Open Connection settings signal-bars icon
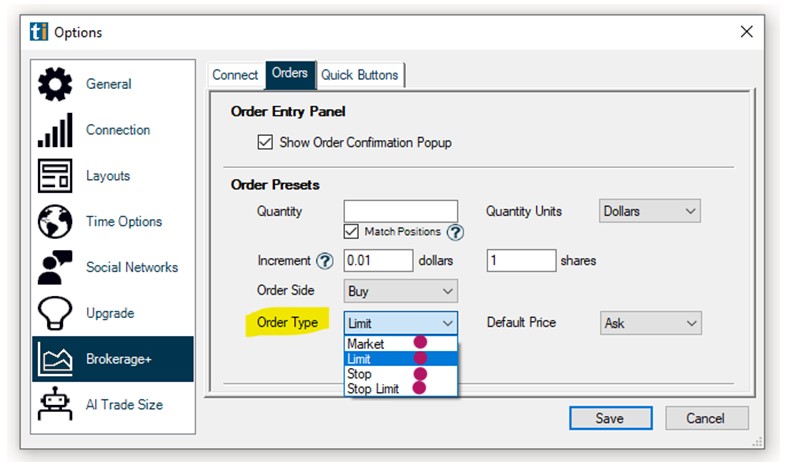This screenshot has width=786, height=462. 55,130
